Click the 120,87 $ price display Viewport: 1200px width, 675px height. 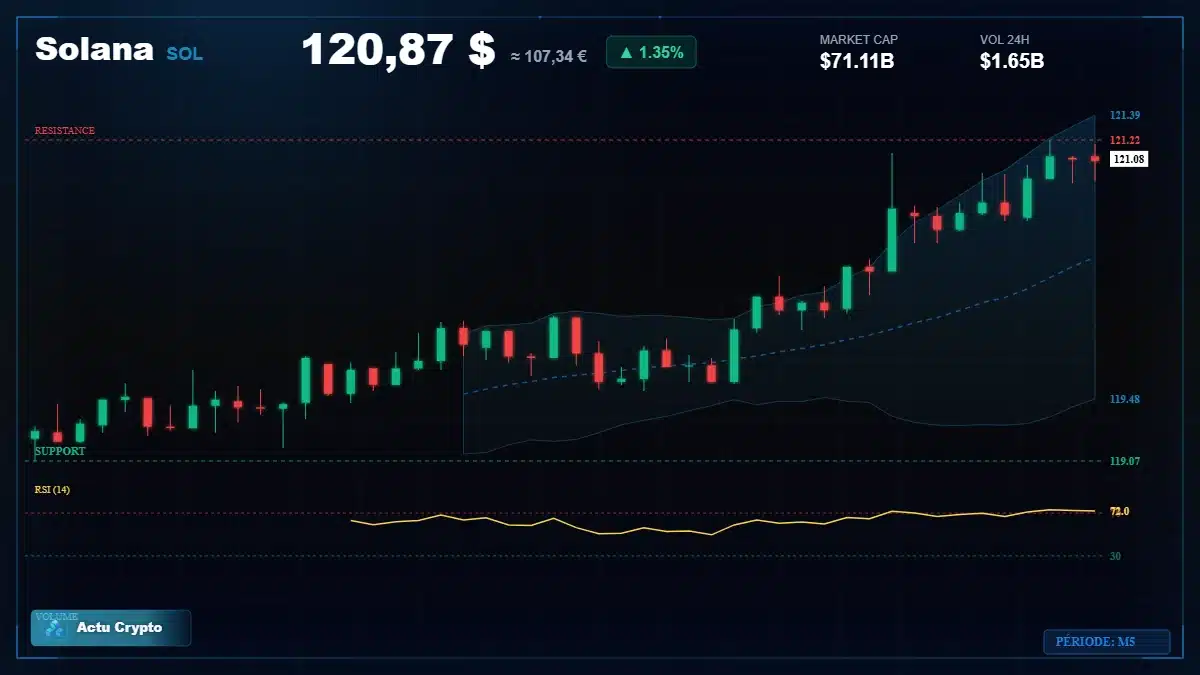point(398,50)
